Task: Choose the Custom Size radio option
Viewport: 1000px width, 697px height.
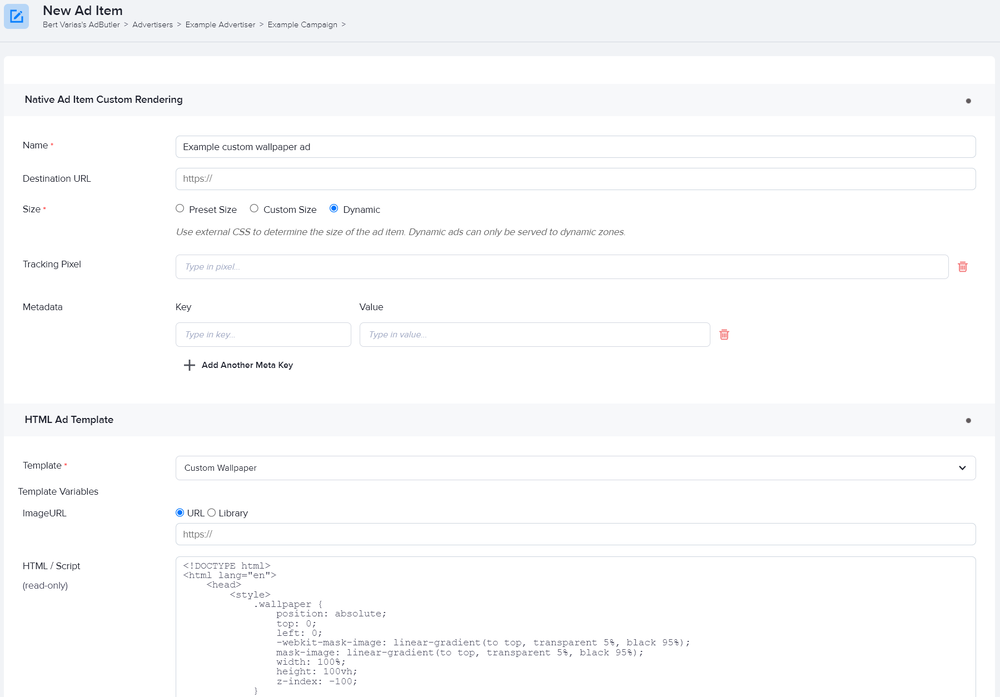Action: pyautogui.click(x=254, y=209)
